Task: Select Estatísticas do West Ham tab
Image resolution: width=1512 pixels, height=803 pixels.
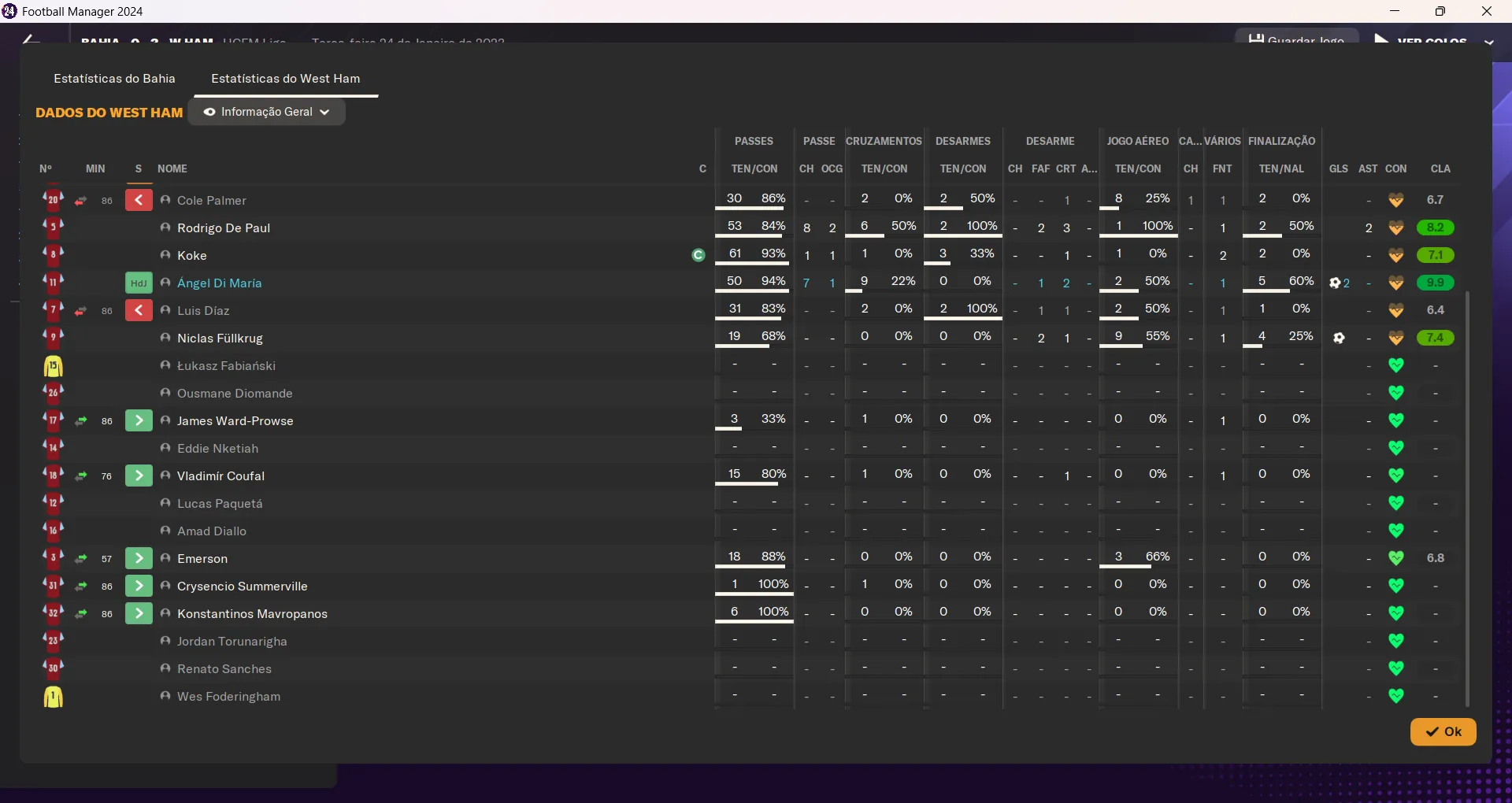Action: tap(286, 79)
